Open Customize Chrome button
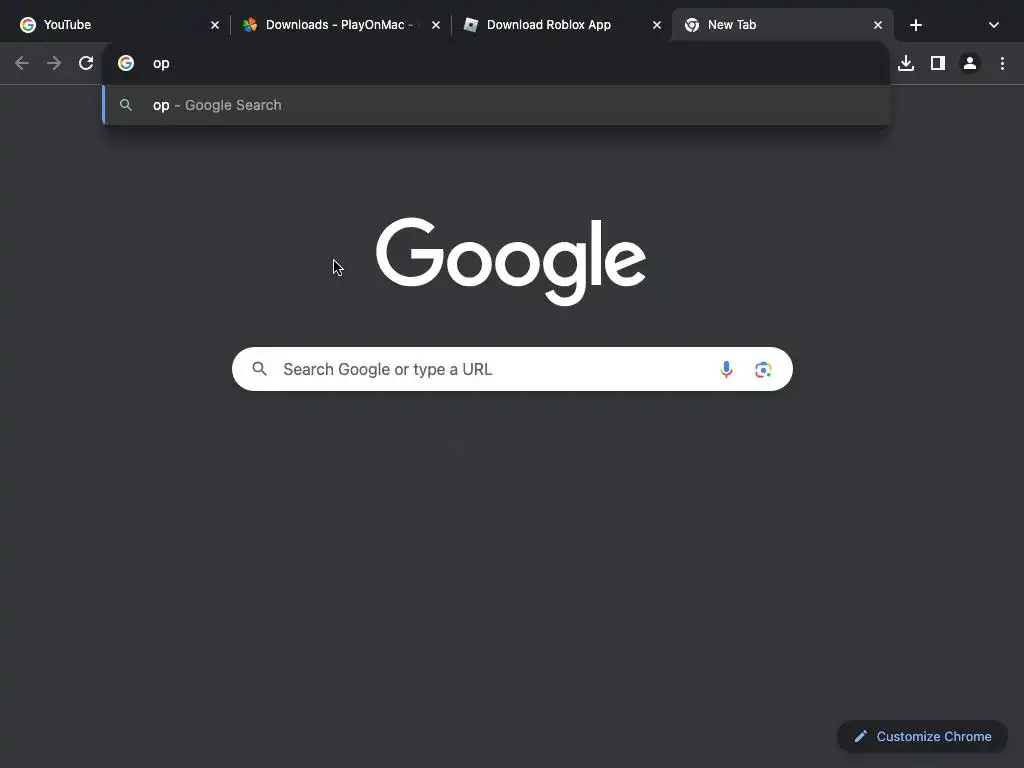Image resolution: width=1024 pixels, height=768 pixels. (922, 736)
